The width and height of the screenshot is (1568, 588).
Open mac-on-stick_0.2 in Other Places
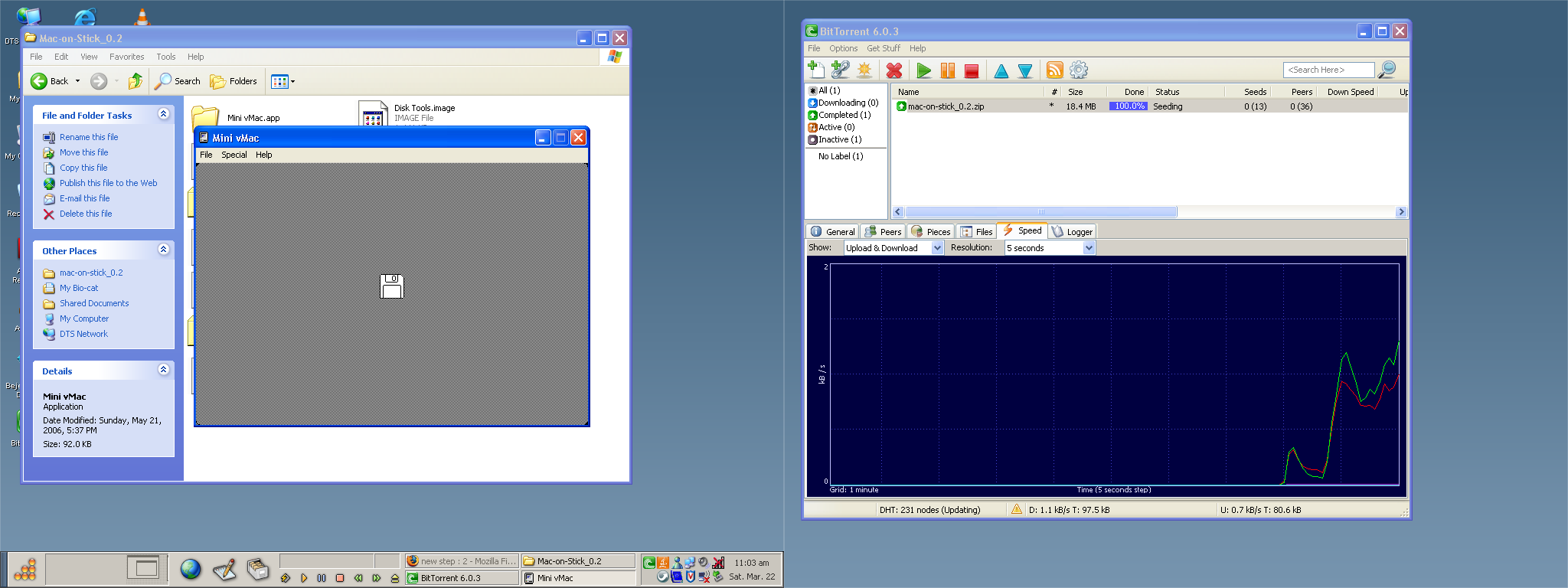click(x=91, y=273)
